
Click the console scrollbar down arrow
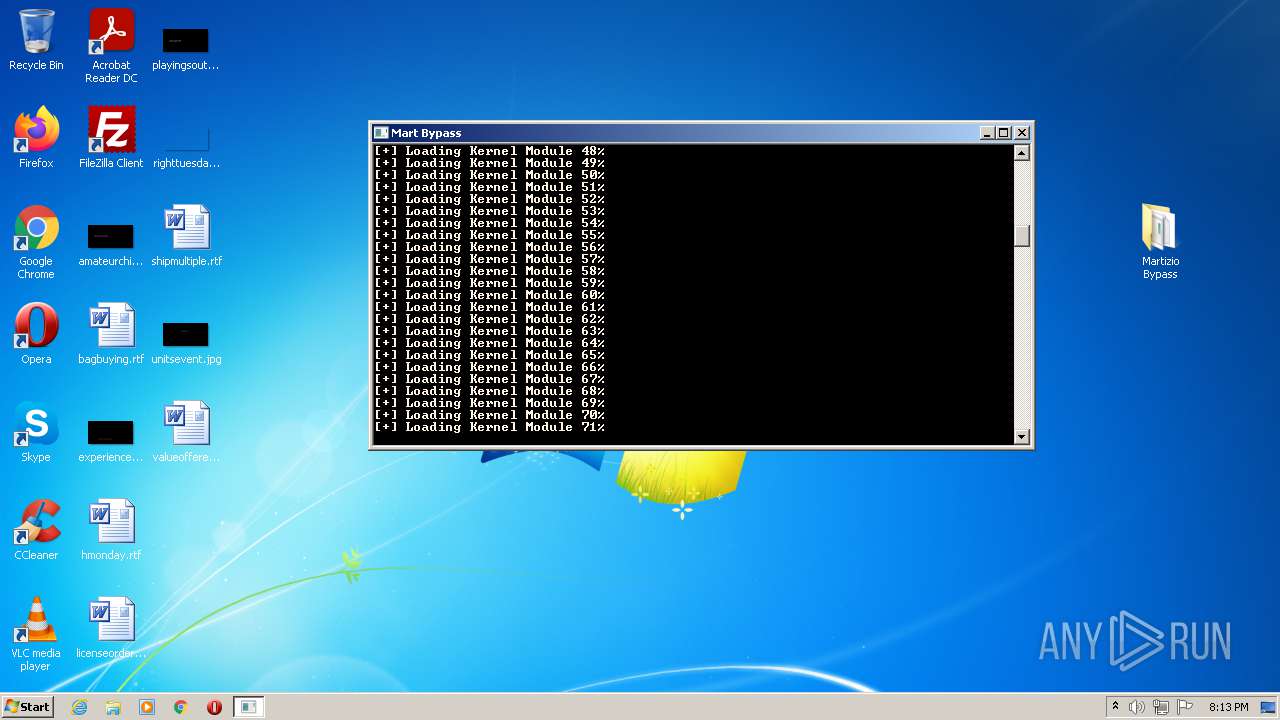click(1021, 436)
